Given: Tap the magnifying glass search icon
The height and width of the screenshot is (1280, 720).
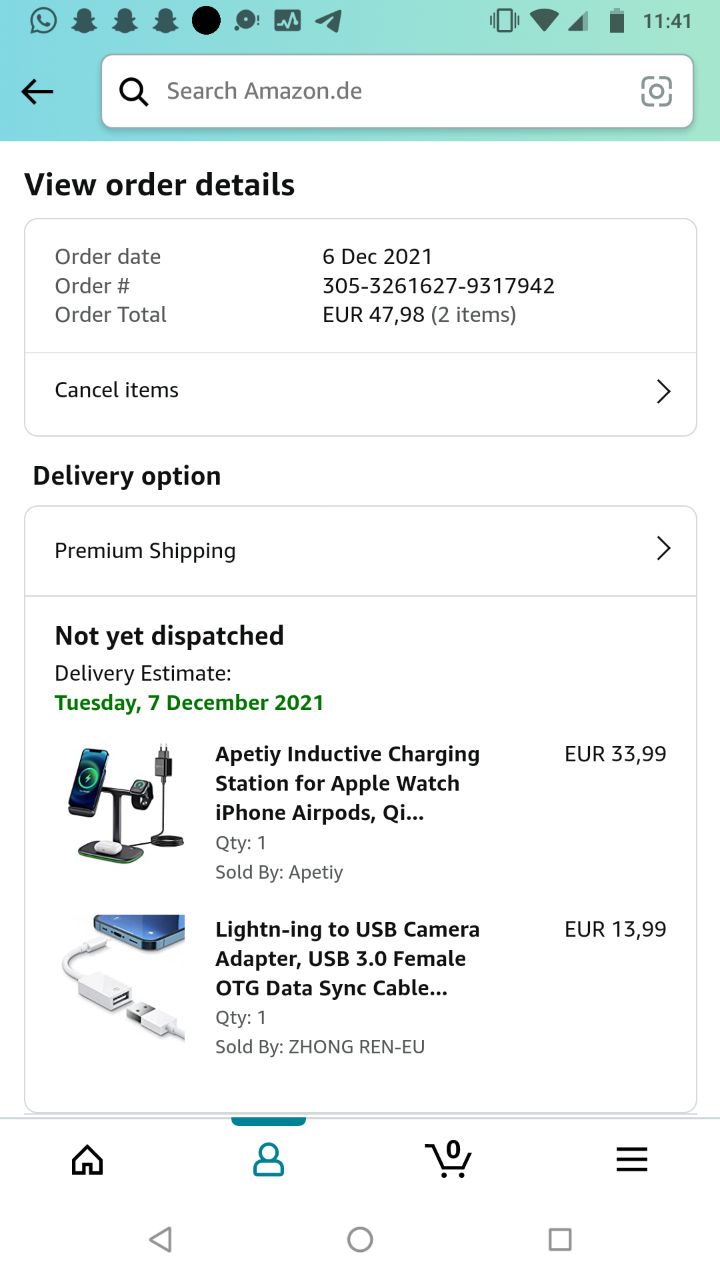Looking at the screenshot, I should [134, 92].
